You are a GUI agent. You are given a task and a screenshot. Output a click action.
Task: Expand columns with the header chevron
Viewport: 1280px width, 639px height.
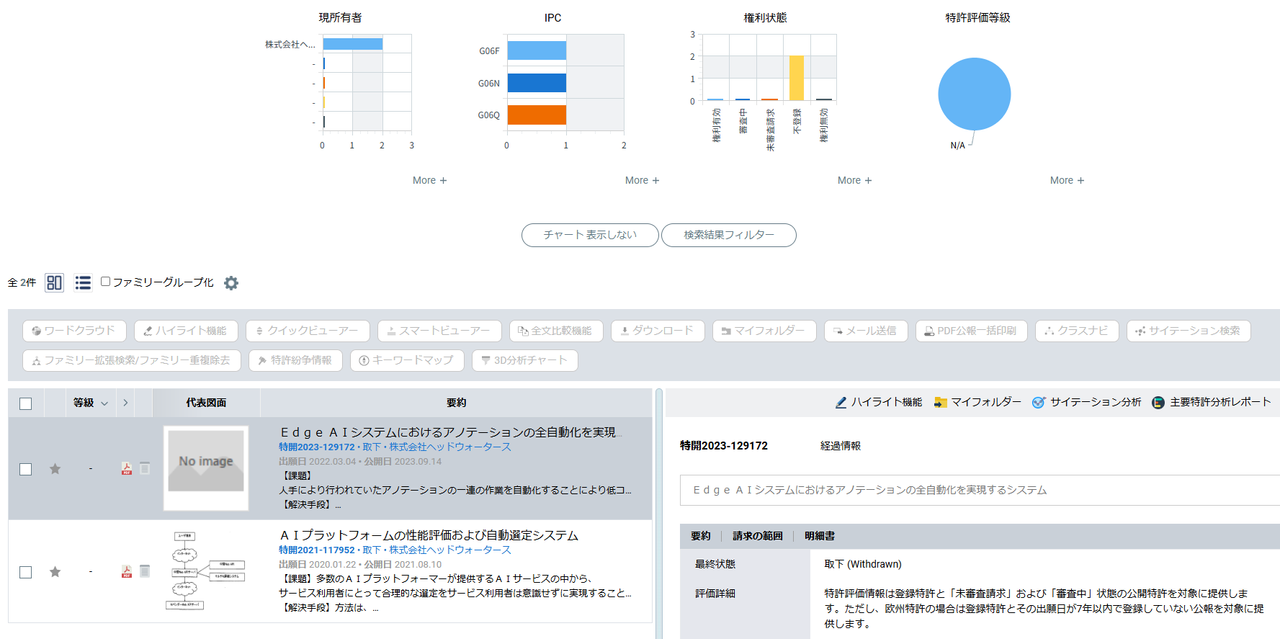click(125, 403)
